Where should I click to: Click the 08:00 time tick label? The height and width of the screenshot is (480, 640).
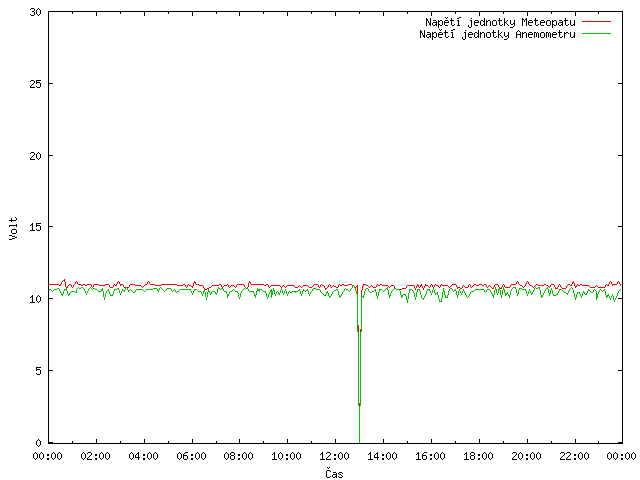pos(239,456)
